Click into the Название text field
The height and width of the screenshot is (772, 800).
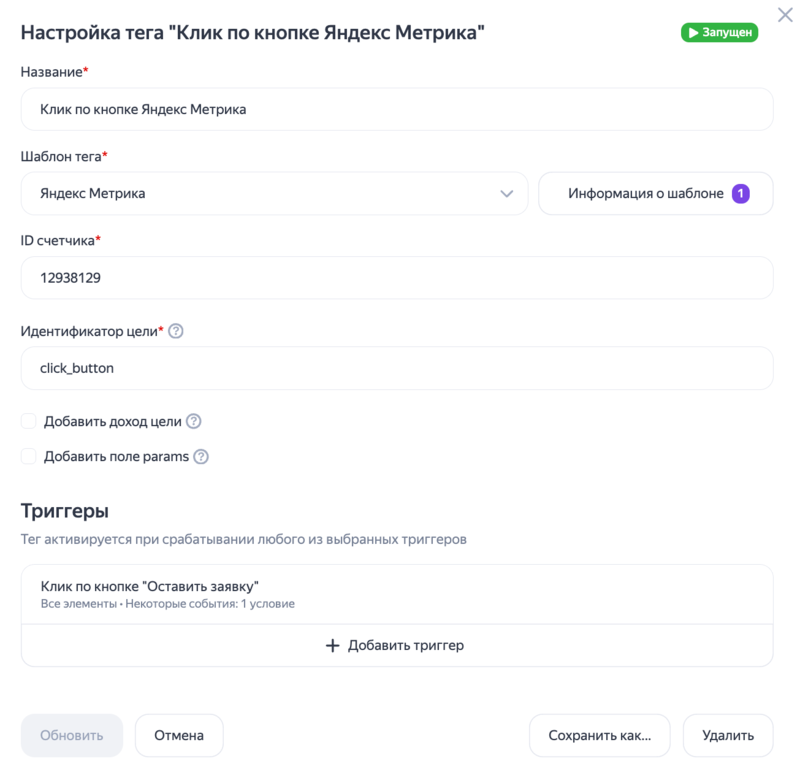[x=396, y=110]
